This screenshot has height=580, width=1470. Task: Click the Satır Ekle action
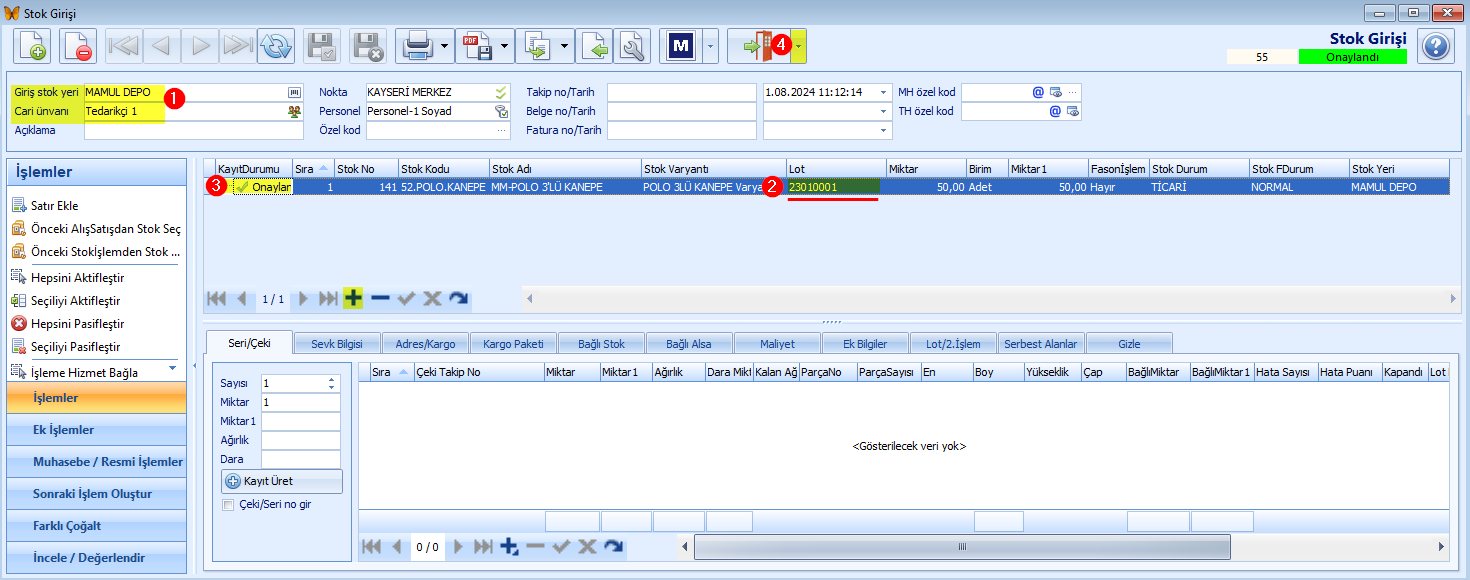(x=45, y=205)
